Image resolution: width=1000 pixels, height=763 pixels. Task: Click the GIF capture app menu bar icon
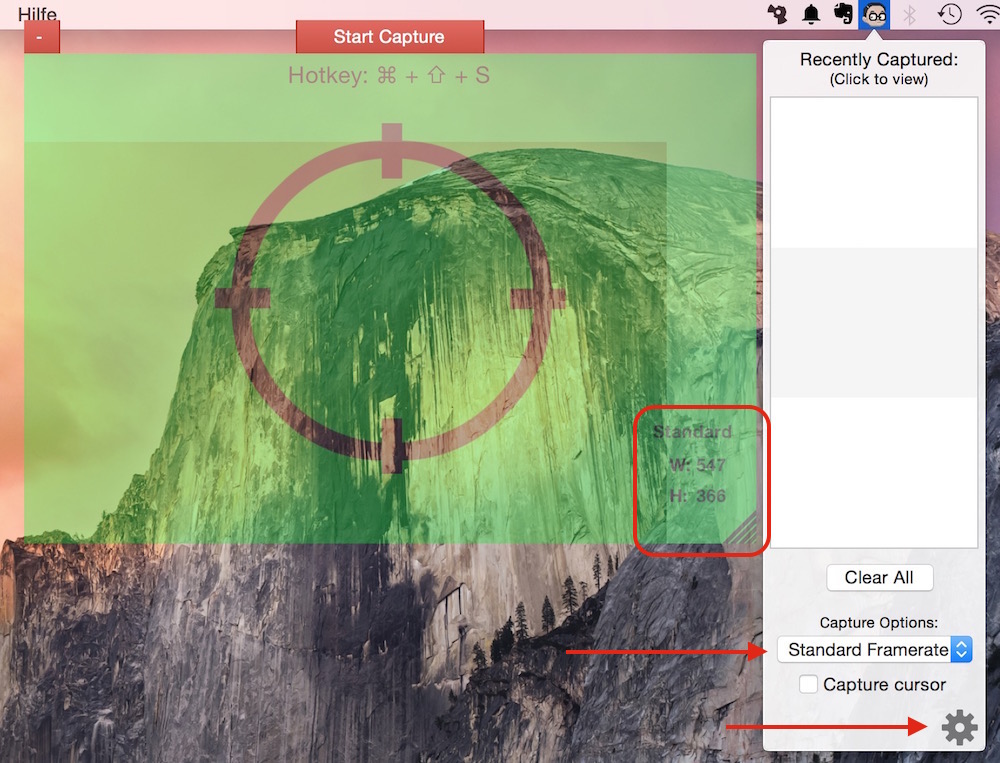(x=875, y=14)
